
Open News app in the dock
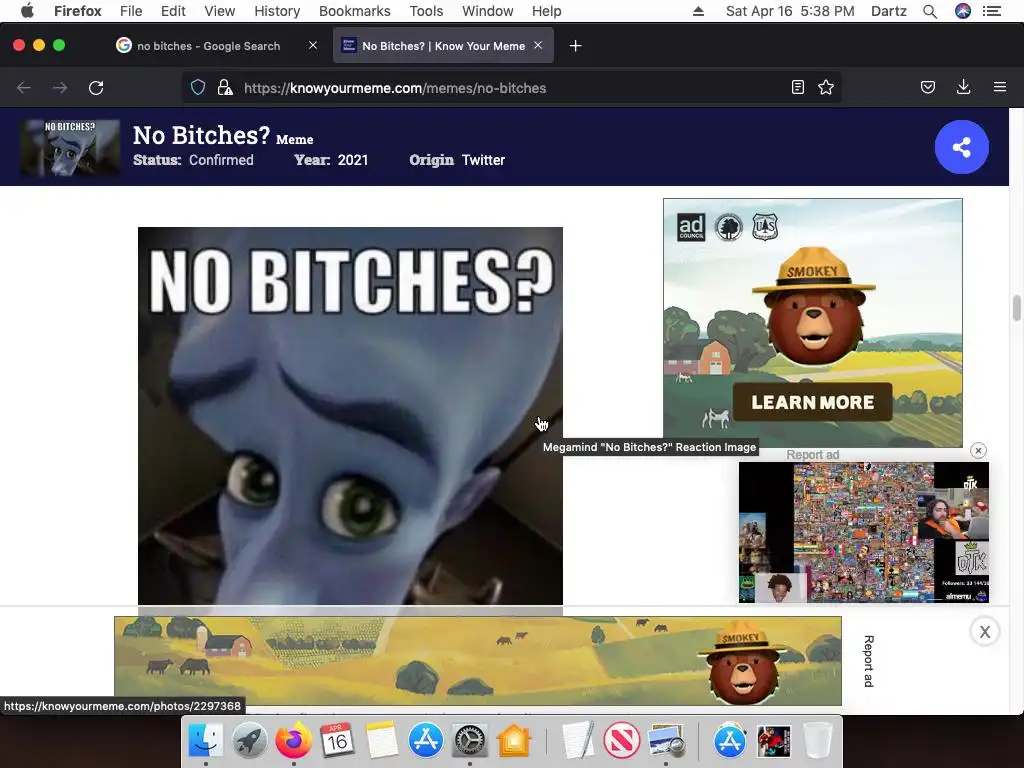(622, 741)
